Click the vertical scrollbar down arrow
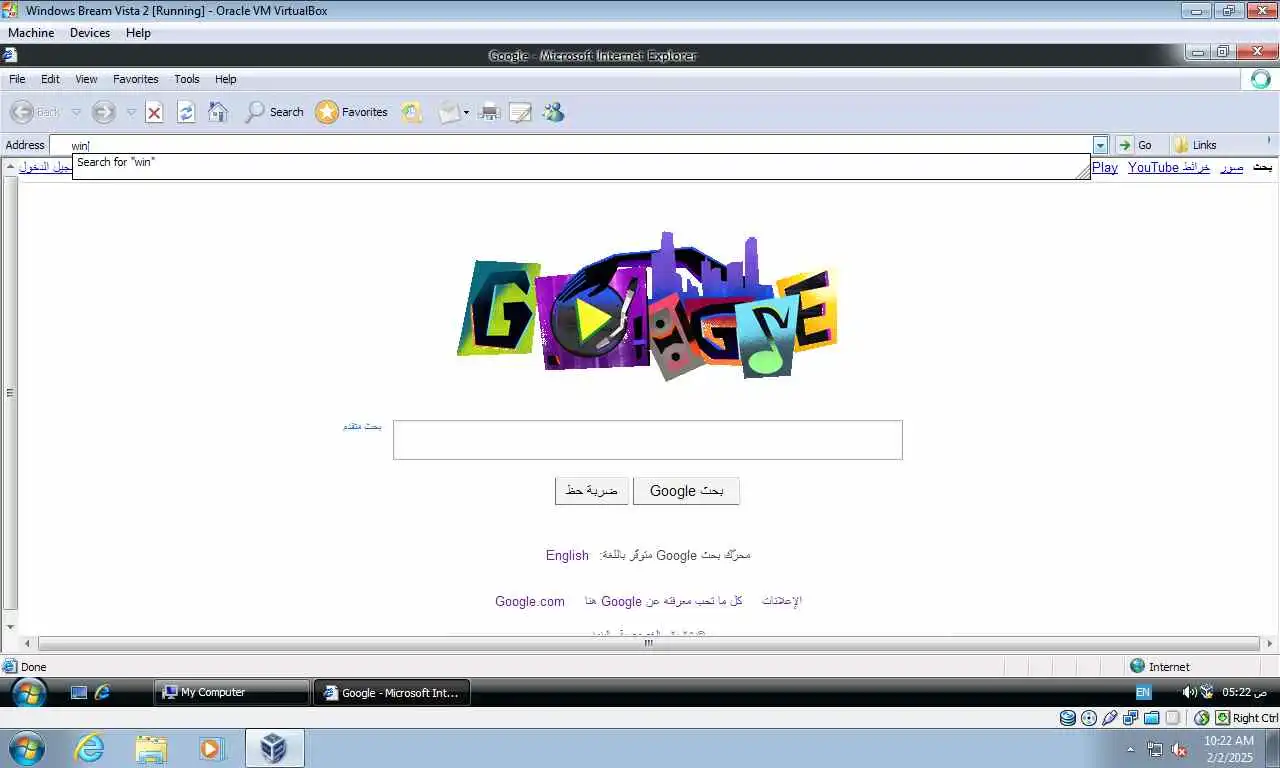Image resolution: width=1280 pixels, height=768 pixels. tap(11, 627)
